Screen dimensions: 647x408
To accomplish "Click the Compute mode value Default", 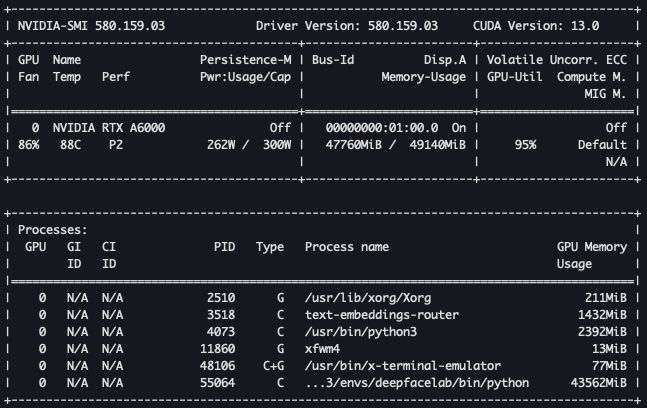I will 602,145.
